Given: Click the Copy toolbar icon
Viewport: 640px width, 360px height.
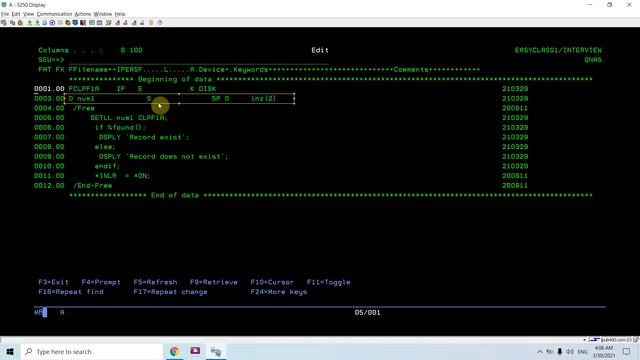Looking at the screenshot, I should (x=13, y=22).
